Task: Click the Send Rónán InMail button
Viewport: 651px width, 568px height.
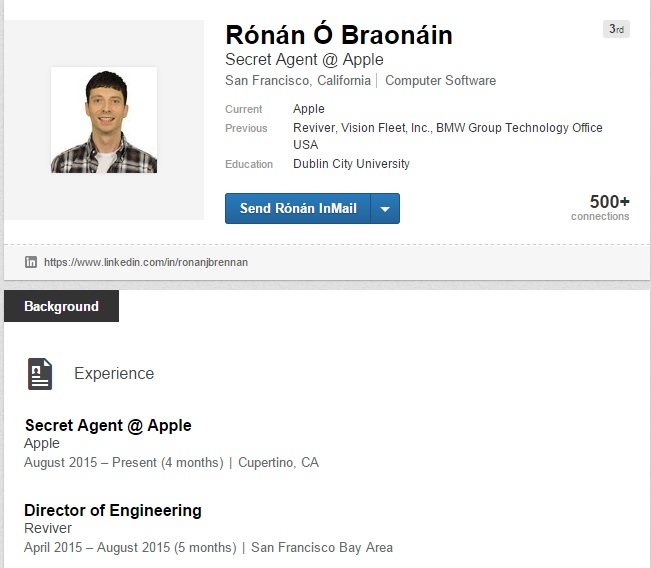Action: pos(298,208)
